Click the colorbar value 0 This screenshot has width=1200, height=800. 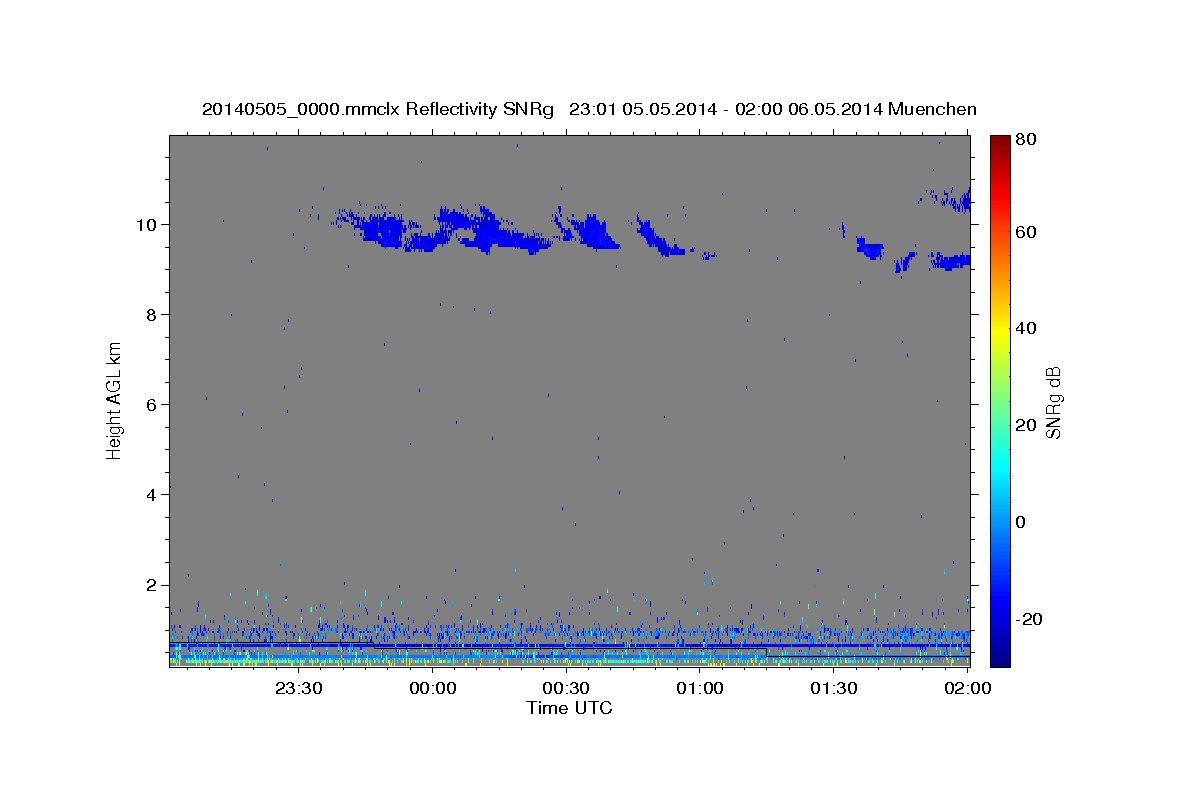(x=1022, y=522)
